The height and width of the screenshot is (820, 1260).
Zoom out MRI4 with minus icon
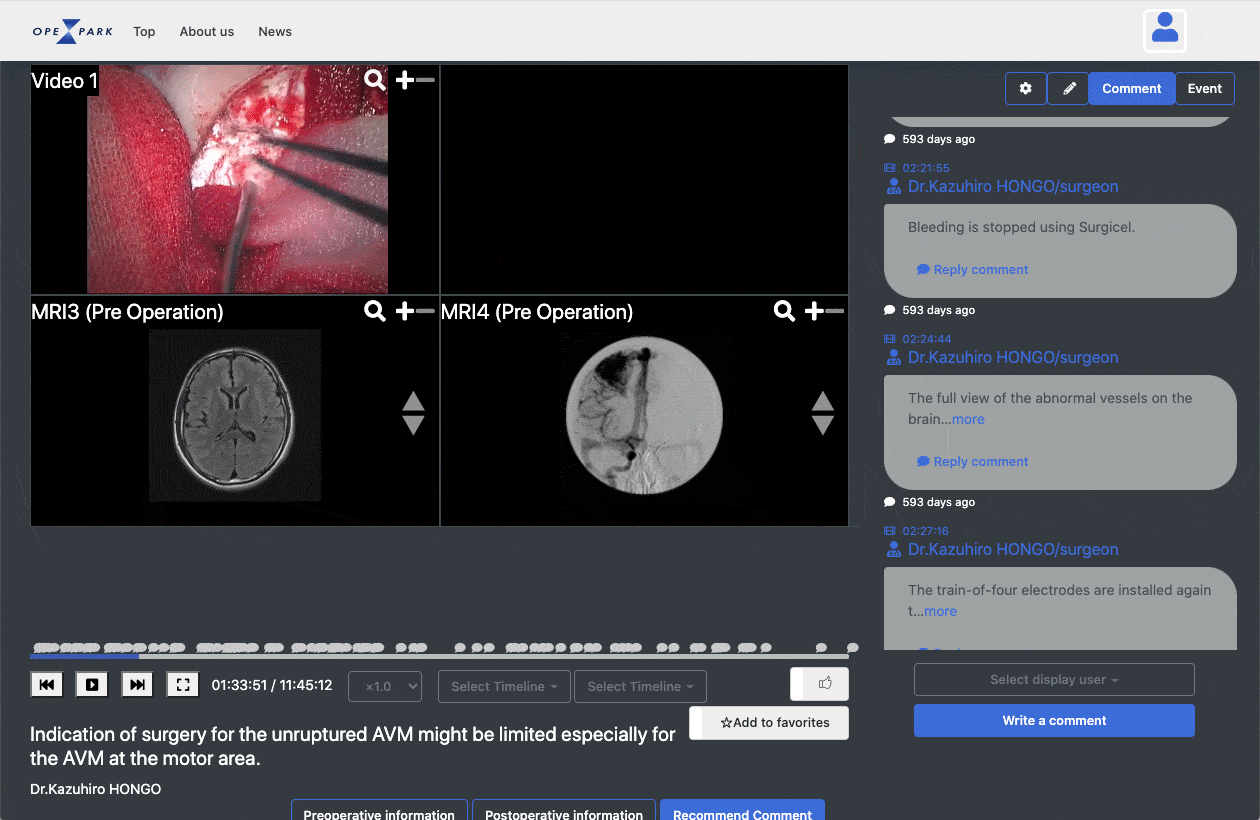point(836,311)
